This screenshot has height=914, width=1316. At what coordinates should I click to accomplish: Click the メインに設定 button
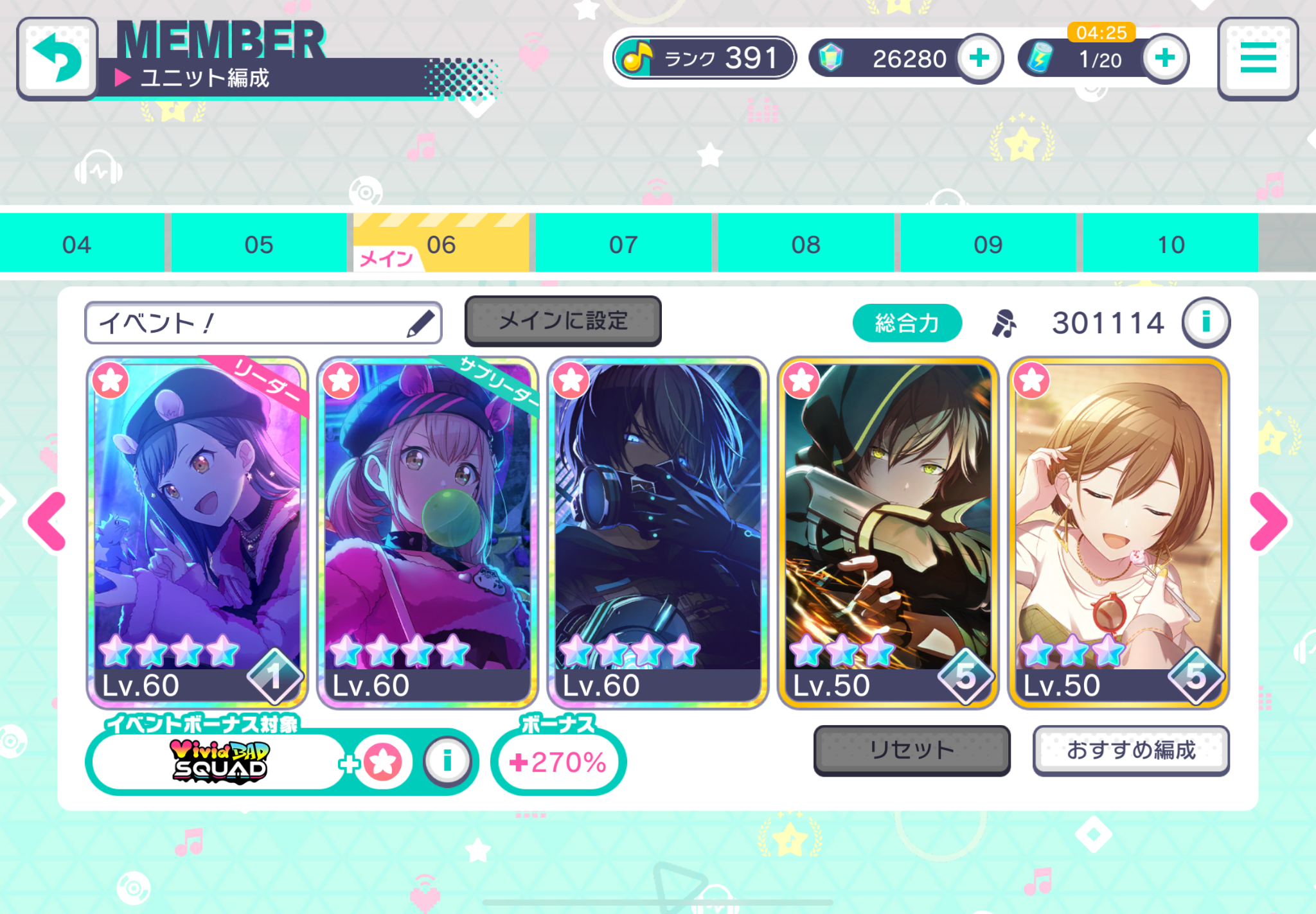tap(563, 321)
